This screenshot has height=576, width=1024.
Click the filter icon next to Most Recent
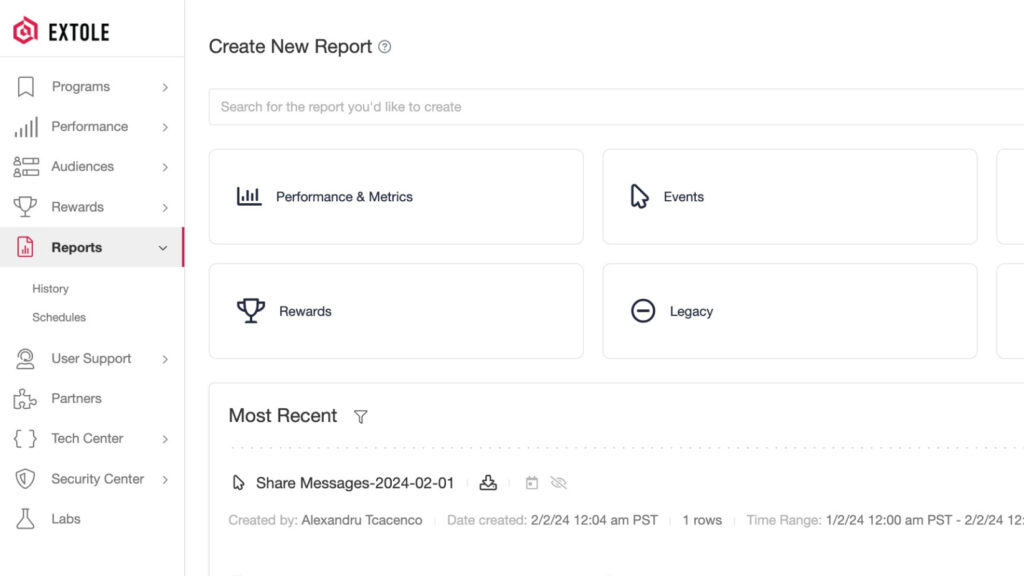click(361, 417)
